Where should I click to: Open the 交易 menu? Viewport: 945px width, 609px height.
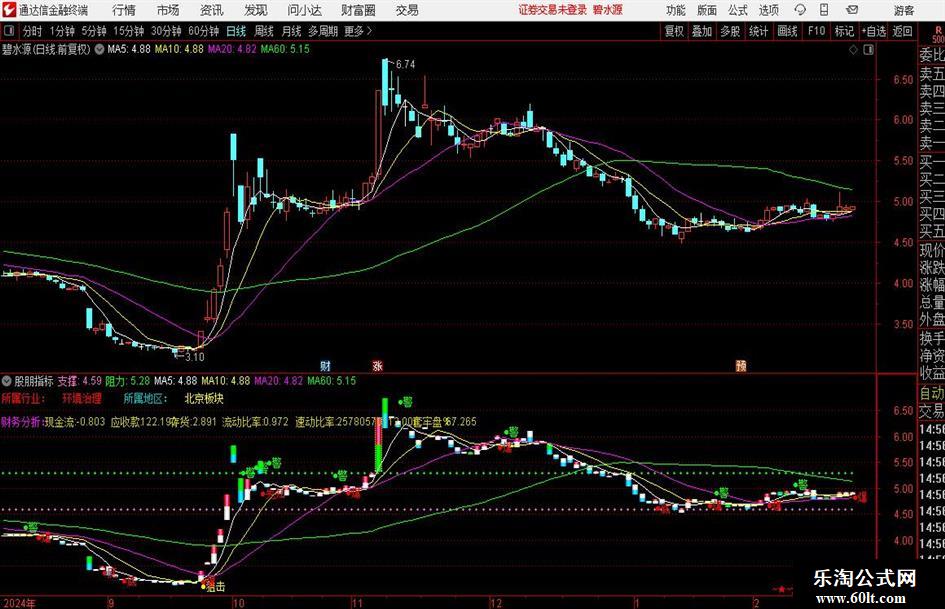[407, 10]
